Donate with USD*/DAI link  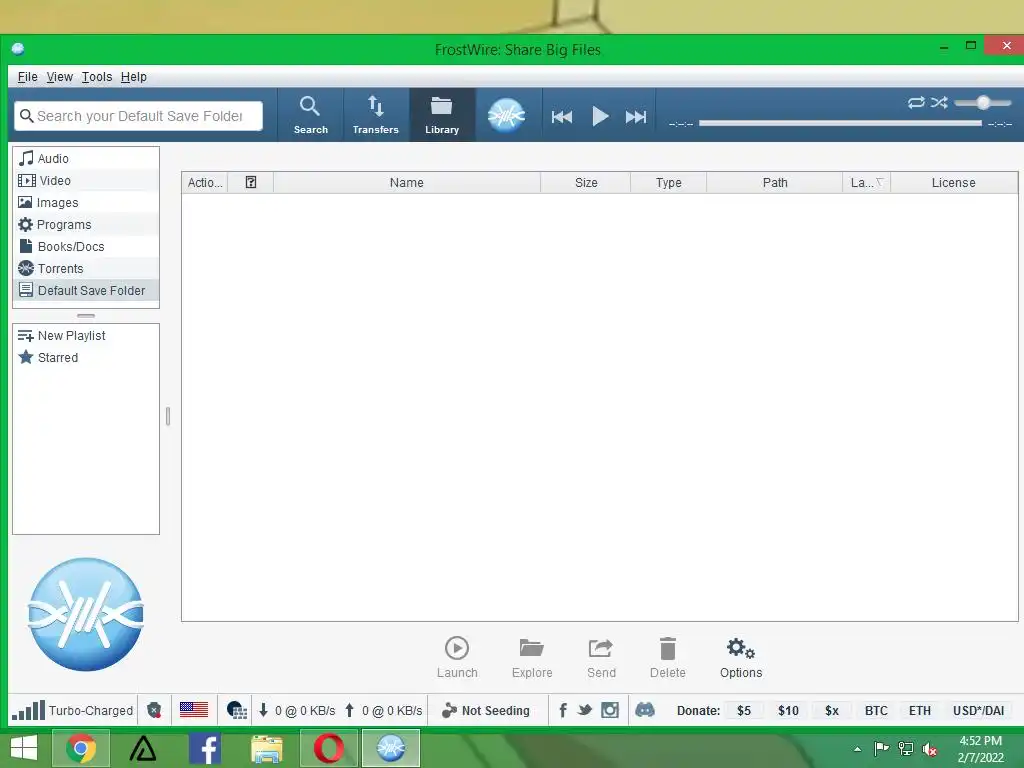click(978, 711)
